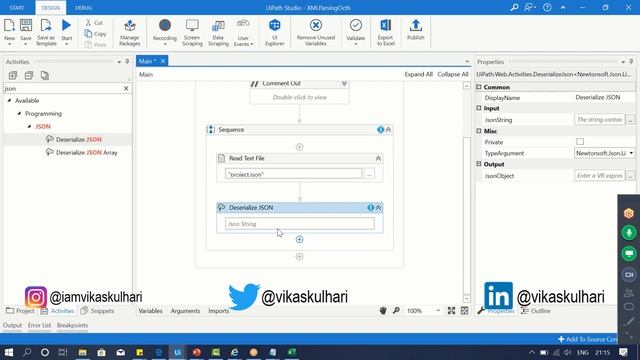Collapse the Programming tree node
The width and height of the screenshot is (640, 360).
click(19, 113)
